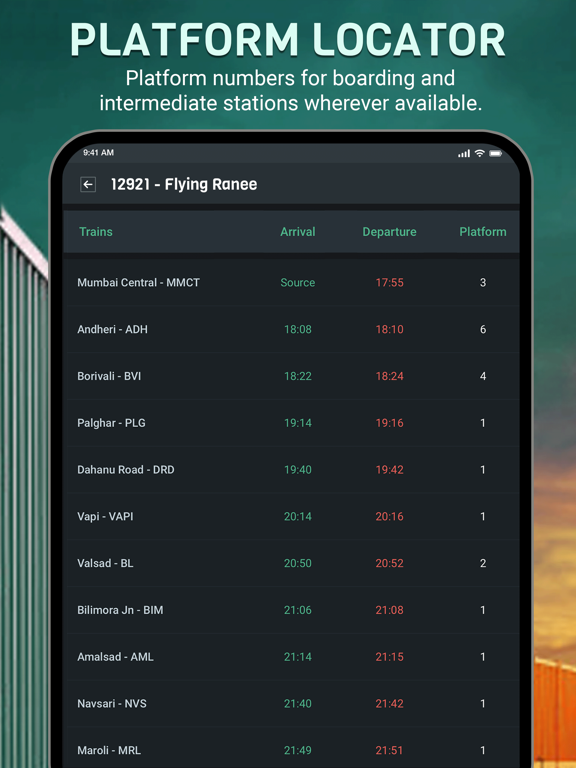
Task: Click platform number for Maroli
Action: click(x=483, y=750)
